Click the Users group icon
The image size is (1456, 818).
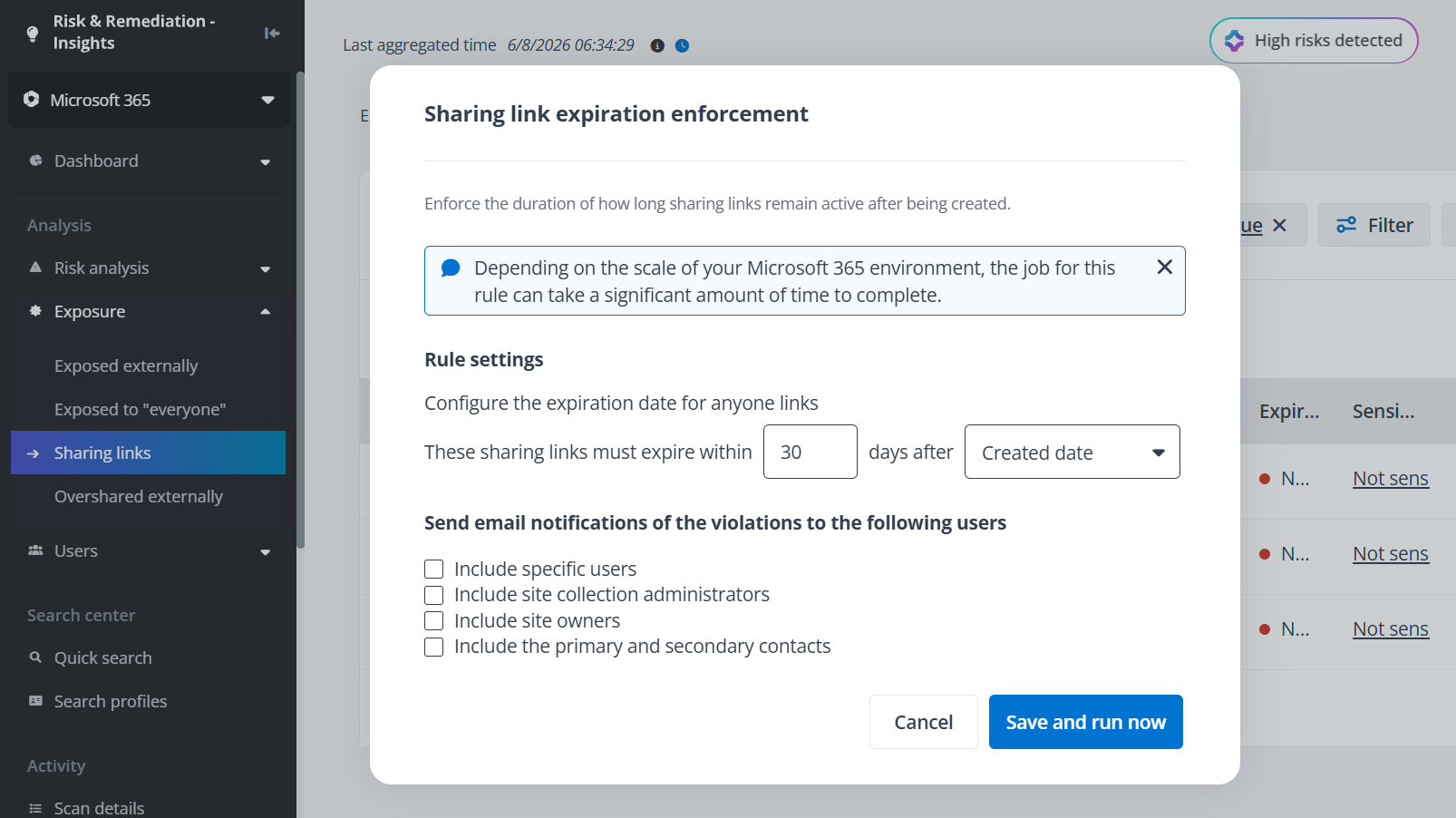[x=35, y=550]
